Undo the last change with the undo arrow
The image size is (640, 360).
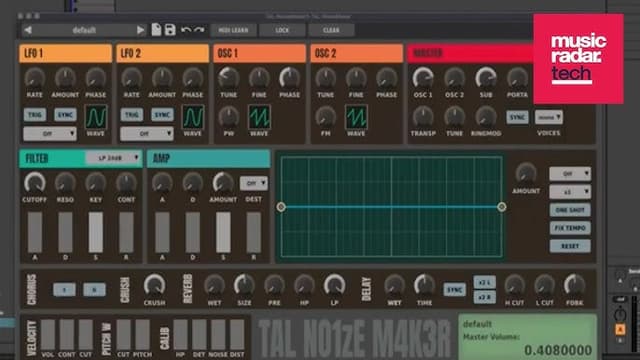point(186,30)
